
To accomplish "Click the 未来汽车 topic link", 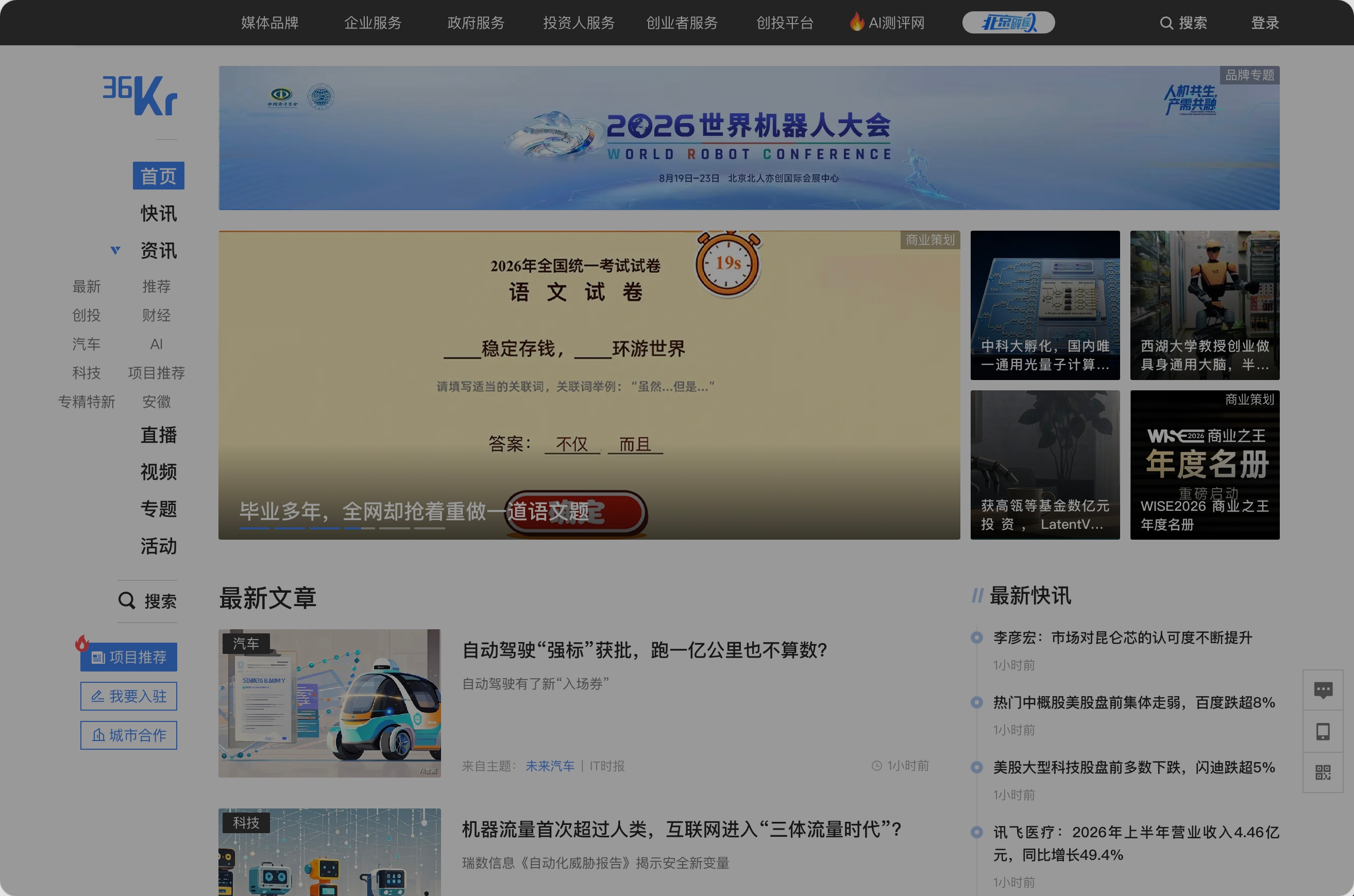I will 550,766.
